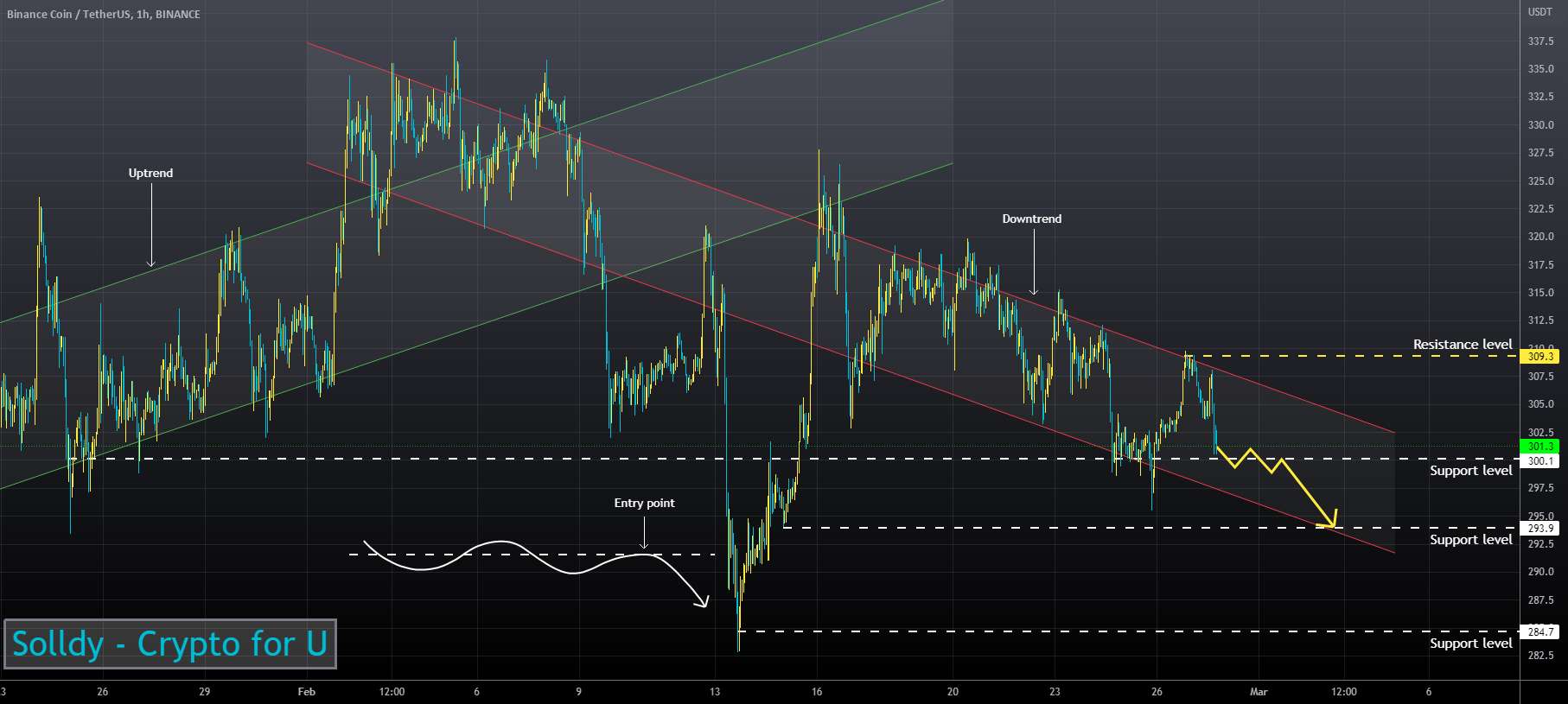Click the 322.5 price axis value

tap(1541, 209)
